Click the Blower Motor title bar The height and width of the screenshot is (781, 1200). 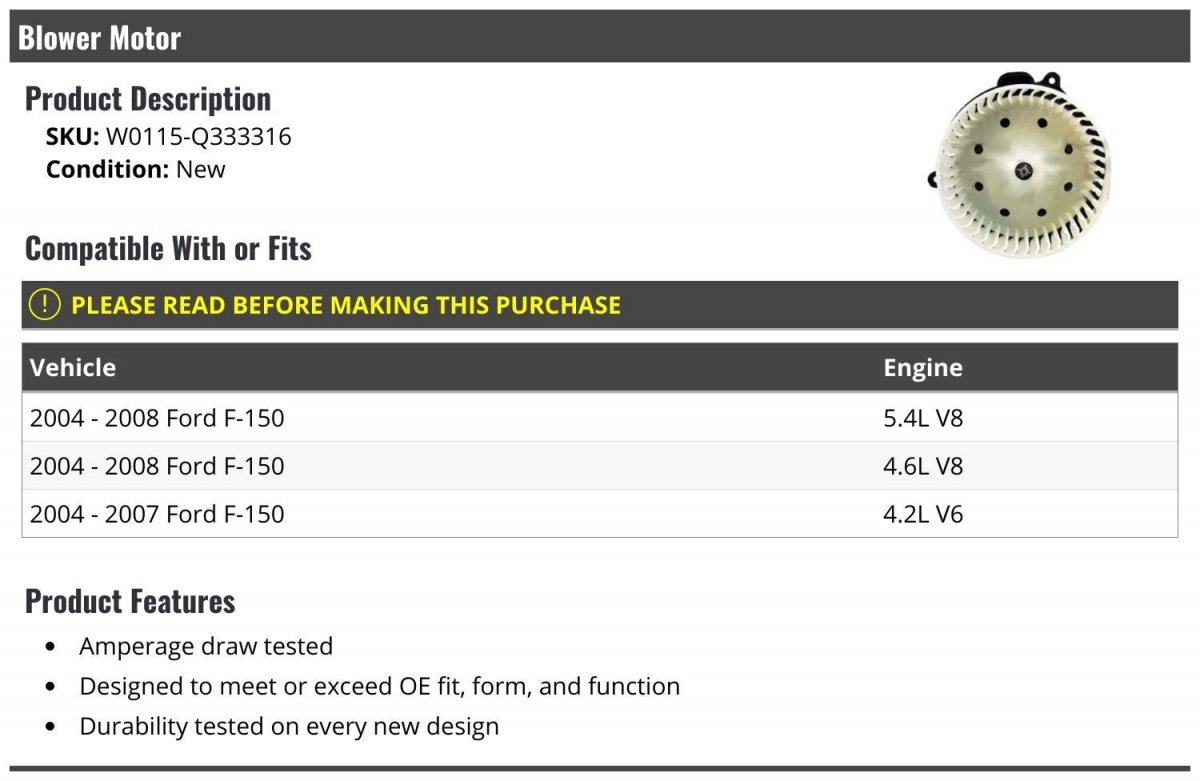600,38
